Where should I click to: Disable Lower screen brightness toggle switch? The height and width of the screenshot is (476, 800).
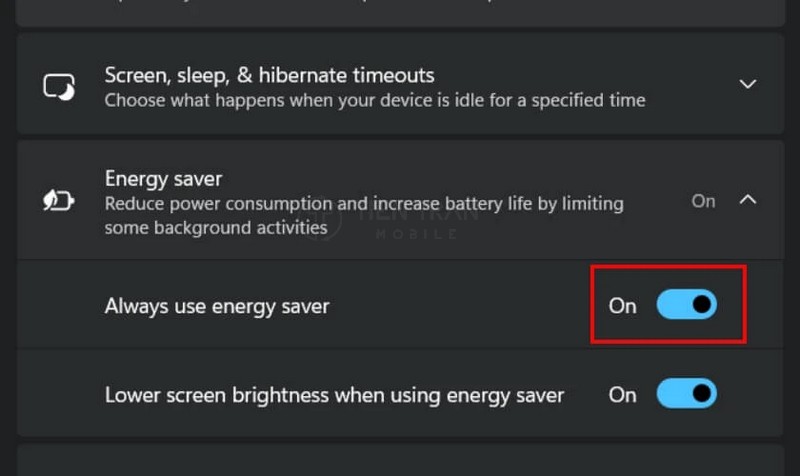point(686,394)
